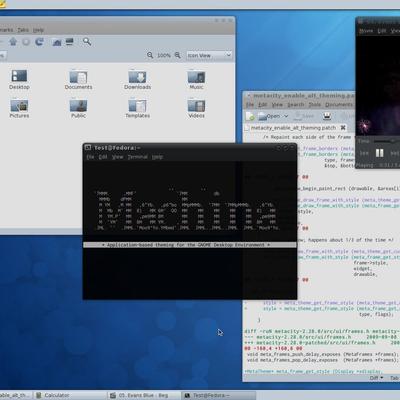The image size is (400, 400).
Task: Select the Music folder
Action: point(196,79)
